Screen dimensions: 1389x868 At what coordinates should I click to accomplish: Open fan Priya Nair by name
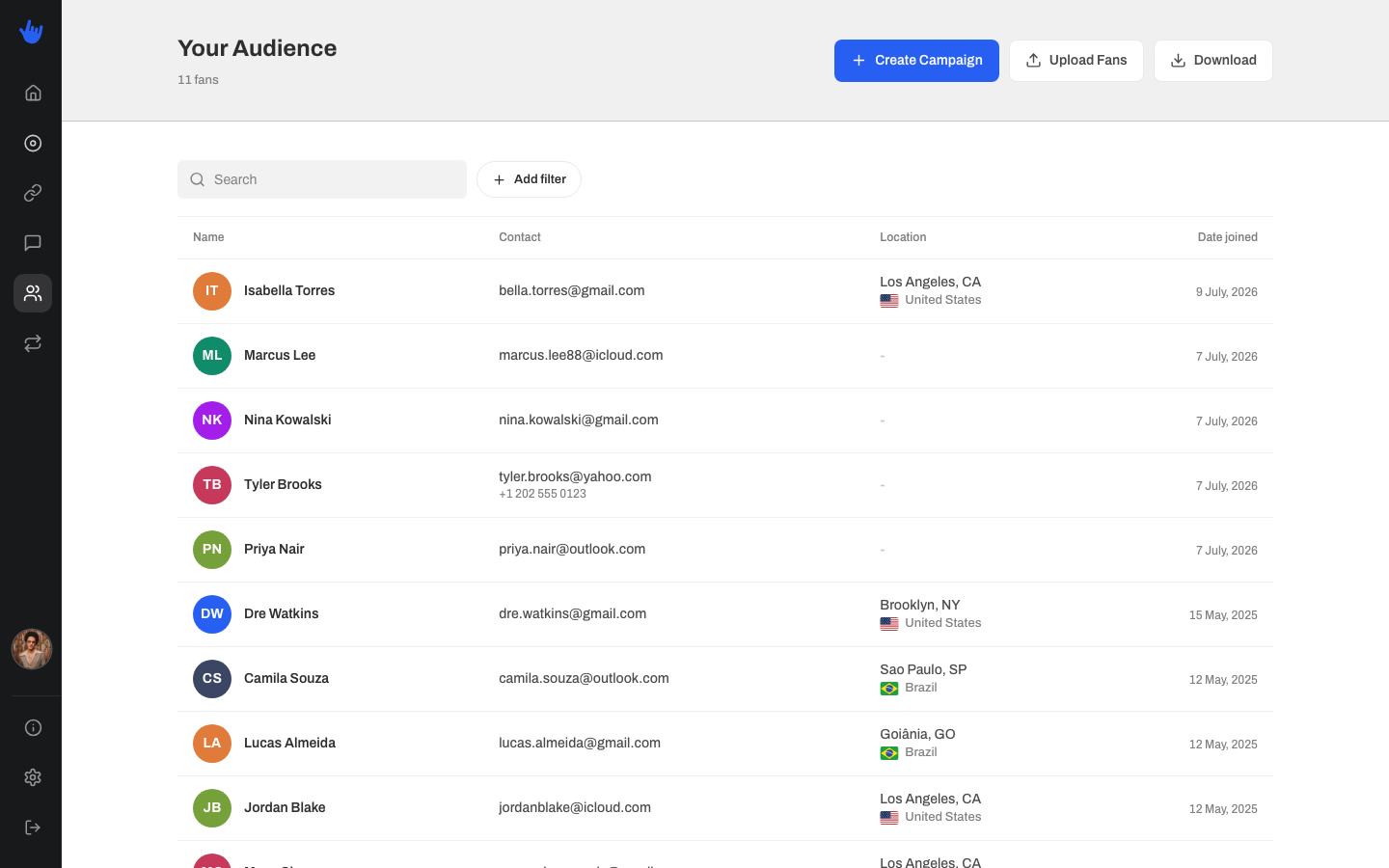[274, 550]
